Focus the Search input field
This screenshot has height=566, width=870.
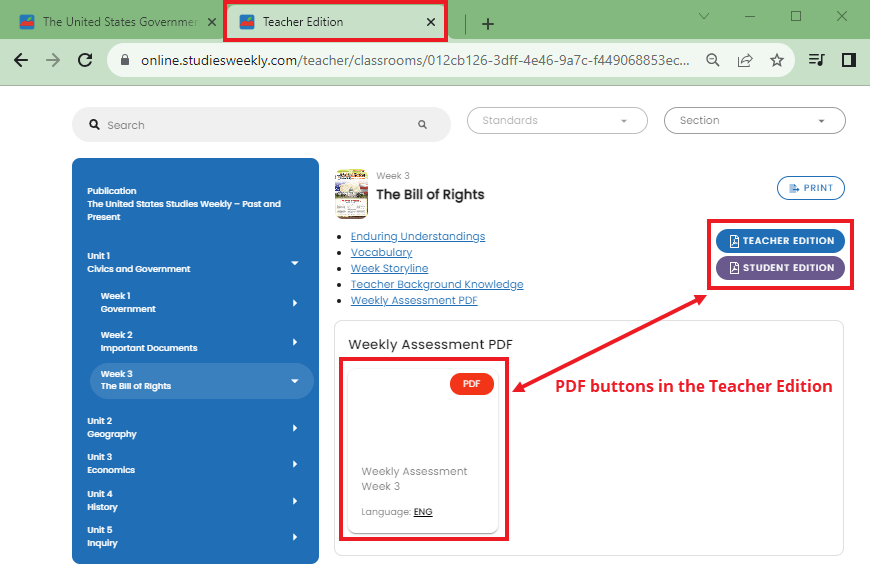point(261,125)
